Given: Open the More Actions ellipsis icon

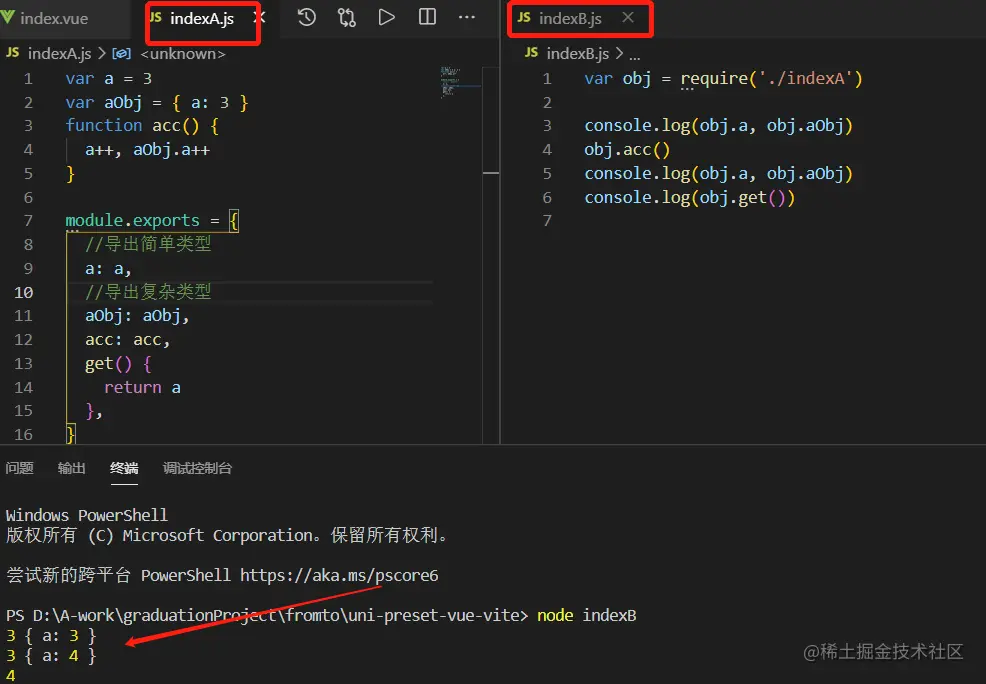Looking at the screenshot, I should (x=466, y=17).
